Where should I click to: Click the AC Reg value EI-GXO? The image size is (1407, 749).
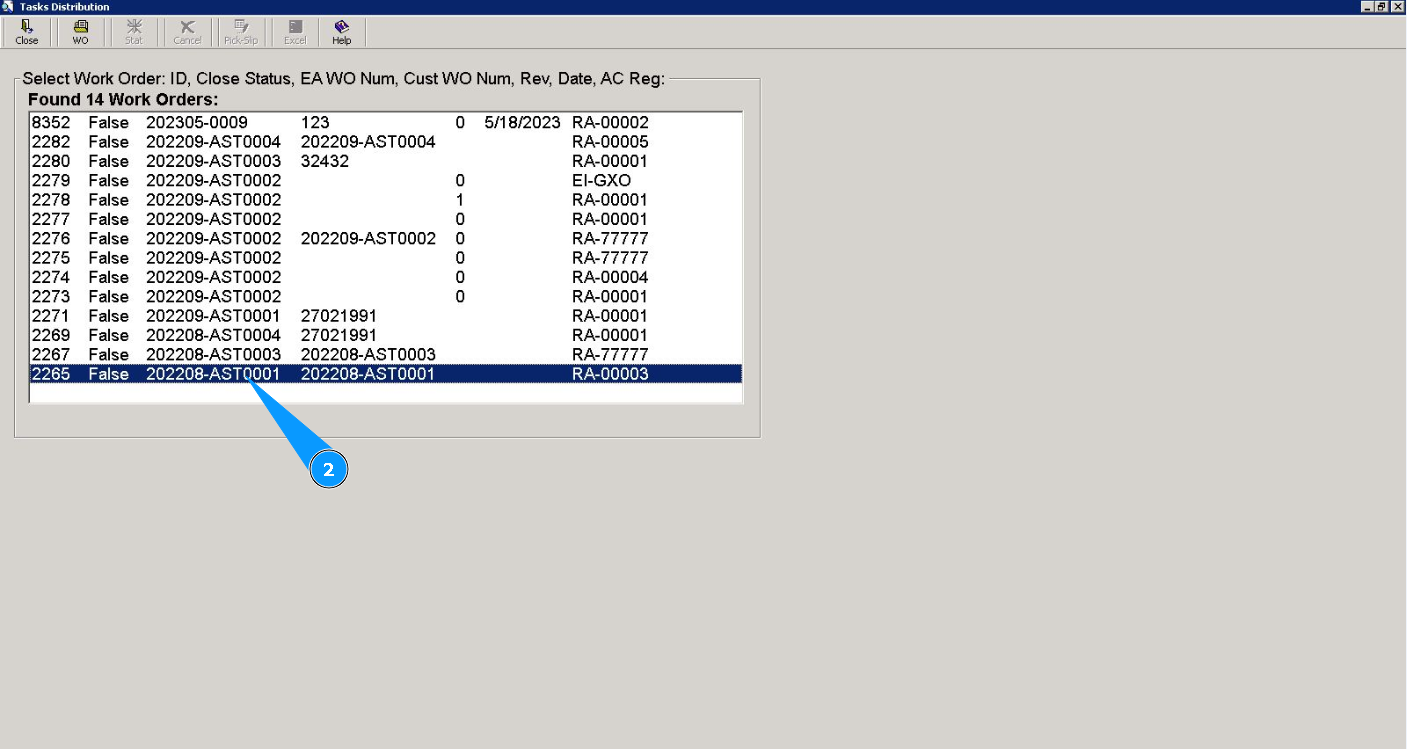tap(601, 180)
